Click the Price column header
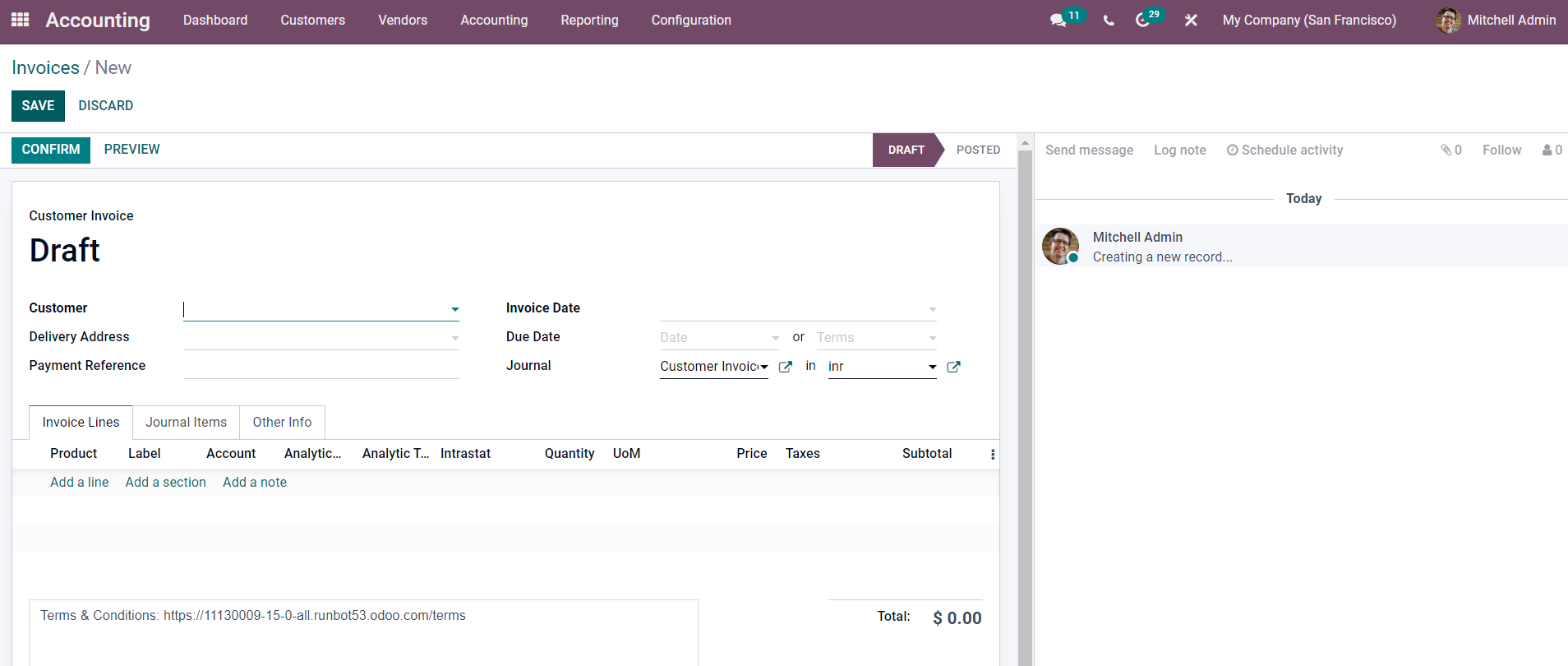 (751, 454)
